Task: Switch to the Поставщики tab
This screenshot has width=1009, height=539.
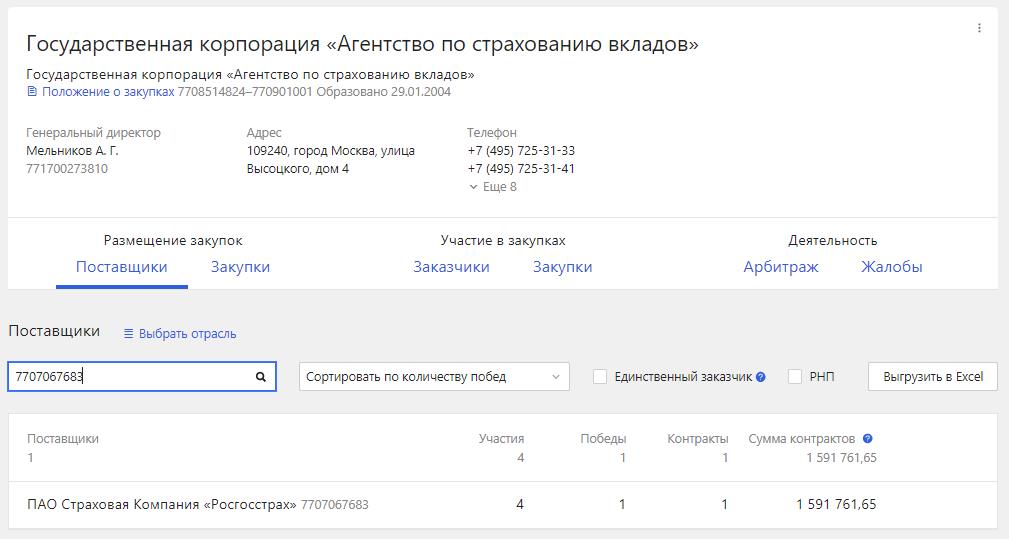Action: point(122,267)
